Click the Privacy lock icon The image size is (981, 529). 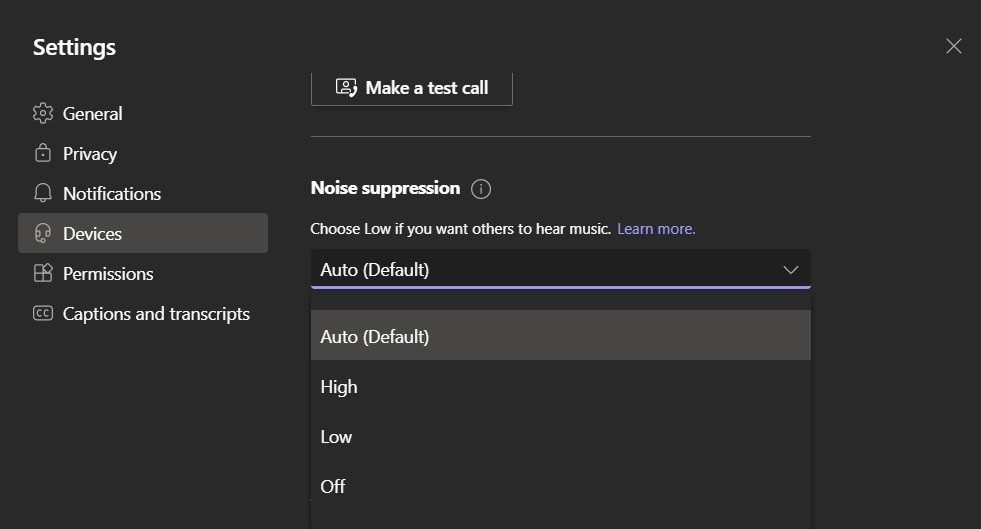click(x=43, y=153)
